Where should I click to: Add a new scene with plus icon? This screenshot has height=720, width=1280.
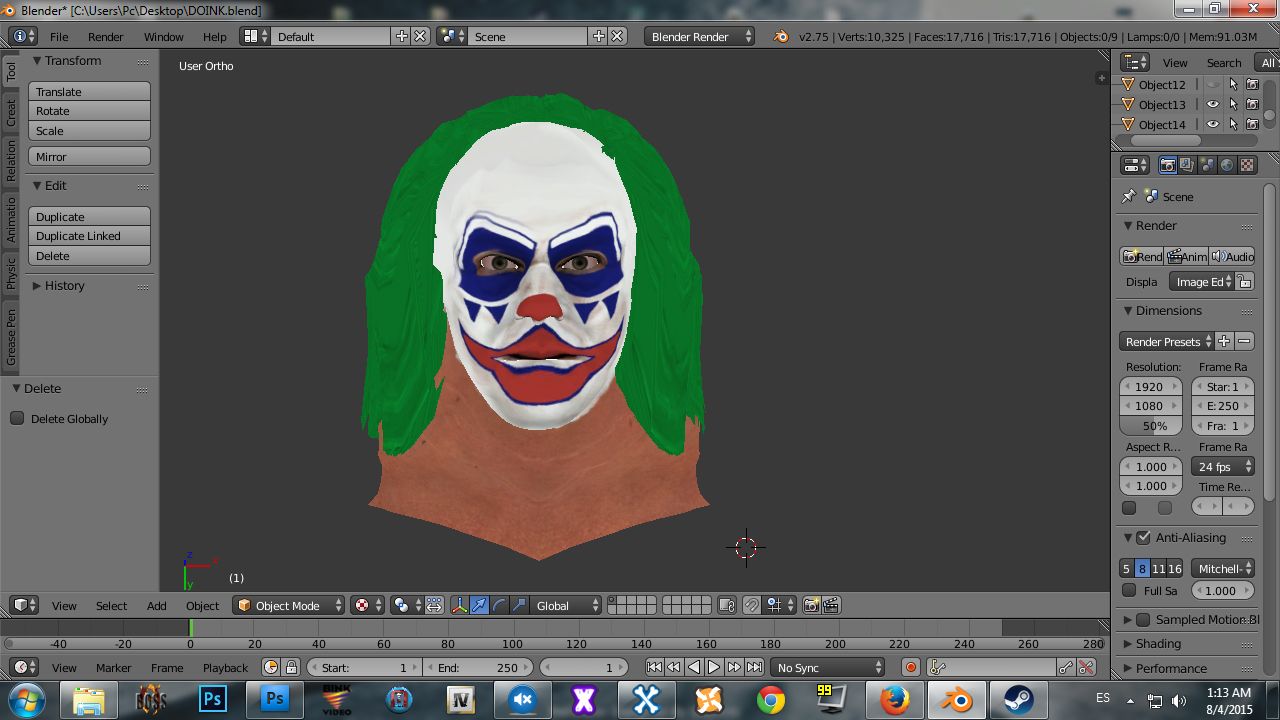coord(599,36)
